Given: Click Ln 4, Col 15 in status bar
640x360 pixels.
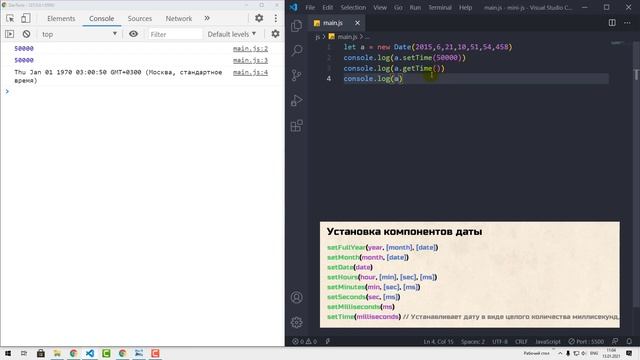Looking at the screenshot, I should coord(438,341).
